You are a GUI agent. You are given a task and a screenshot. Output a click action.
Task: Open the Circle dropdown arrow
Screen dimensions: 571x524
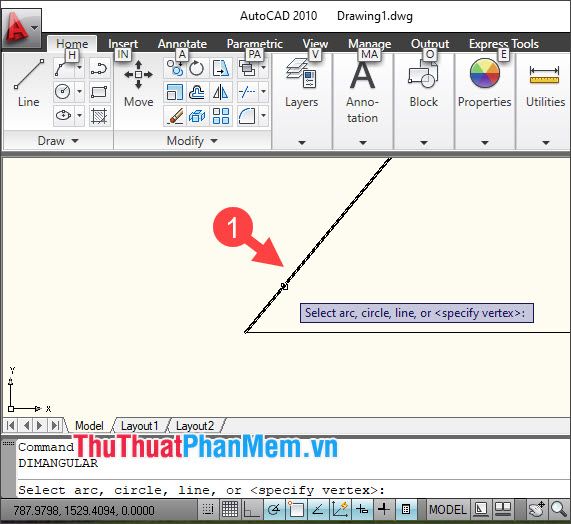tap(79, 91)
